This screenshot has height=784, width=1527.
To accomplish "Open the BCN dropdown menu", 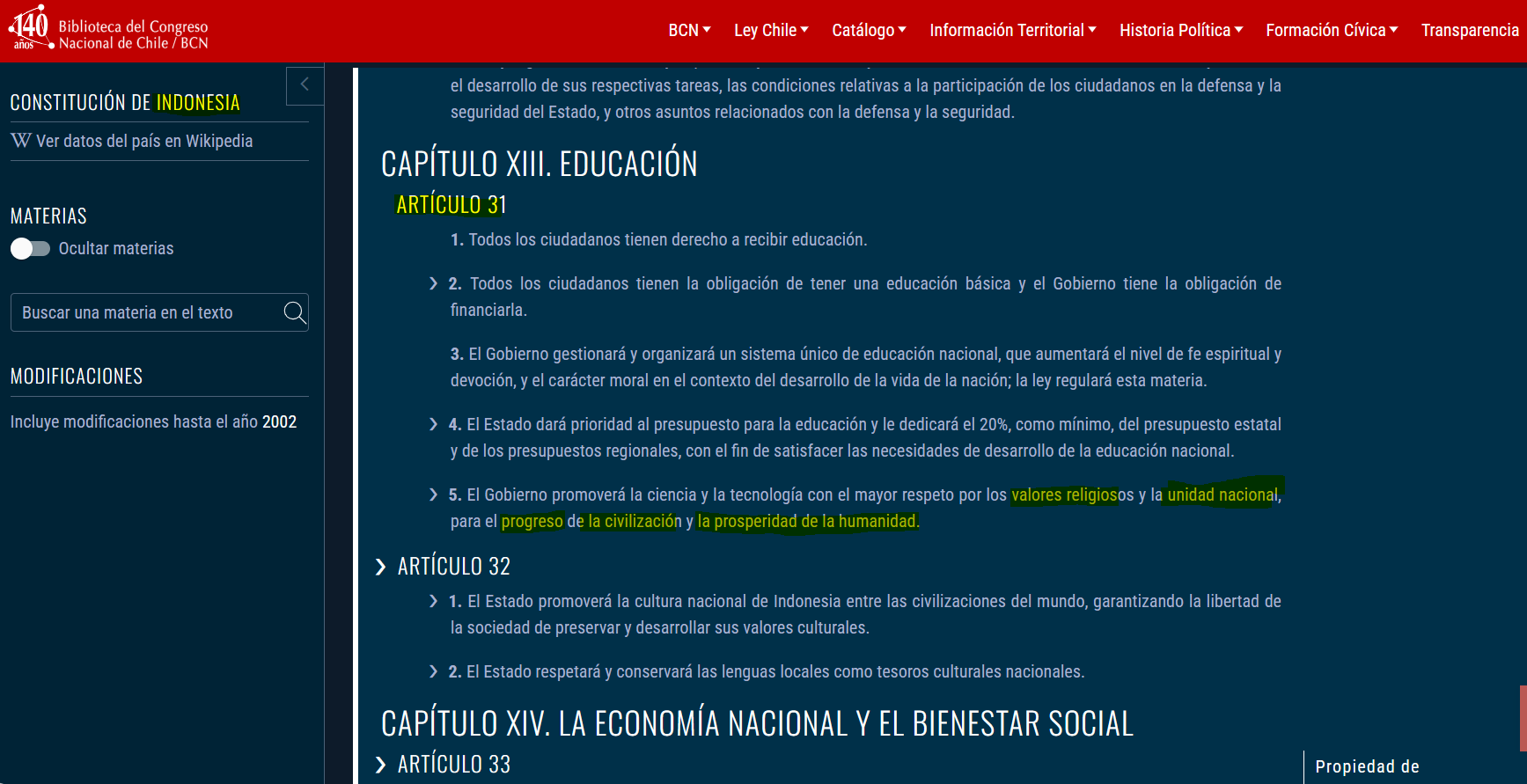I will [x=689, y=31].
